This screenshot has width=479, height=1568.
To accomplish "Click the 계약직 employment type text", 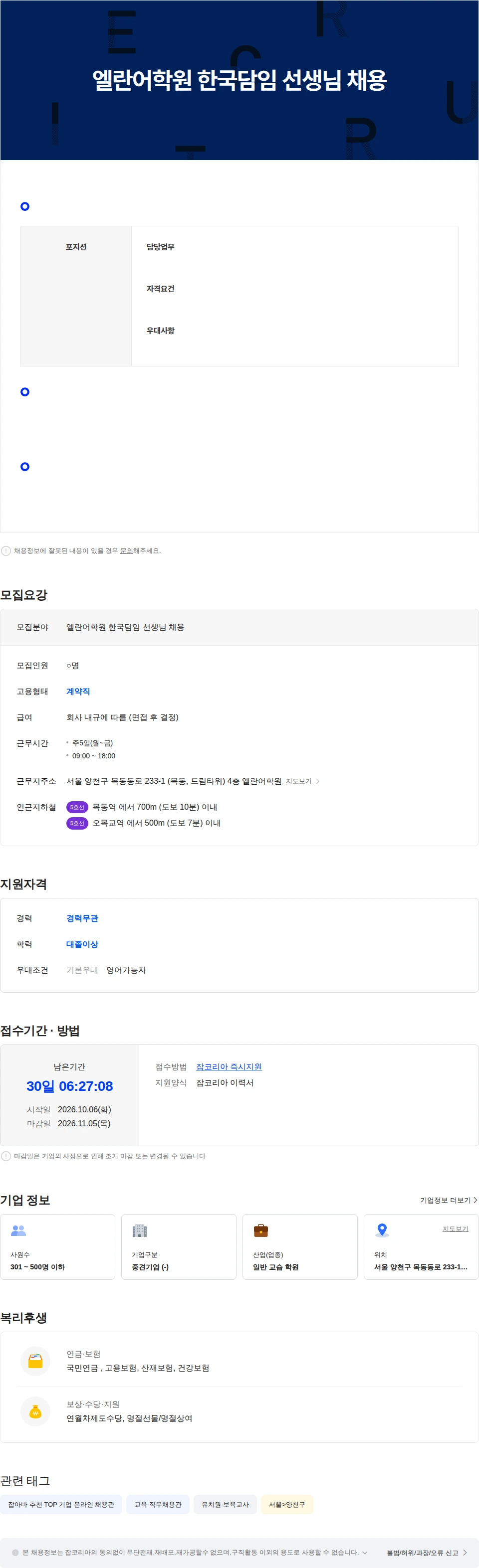I will click(x=78, y=692).
